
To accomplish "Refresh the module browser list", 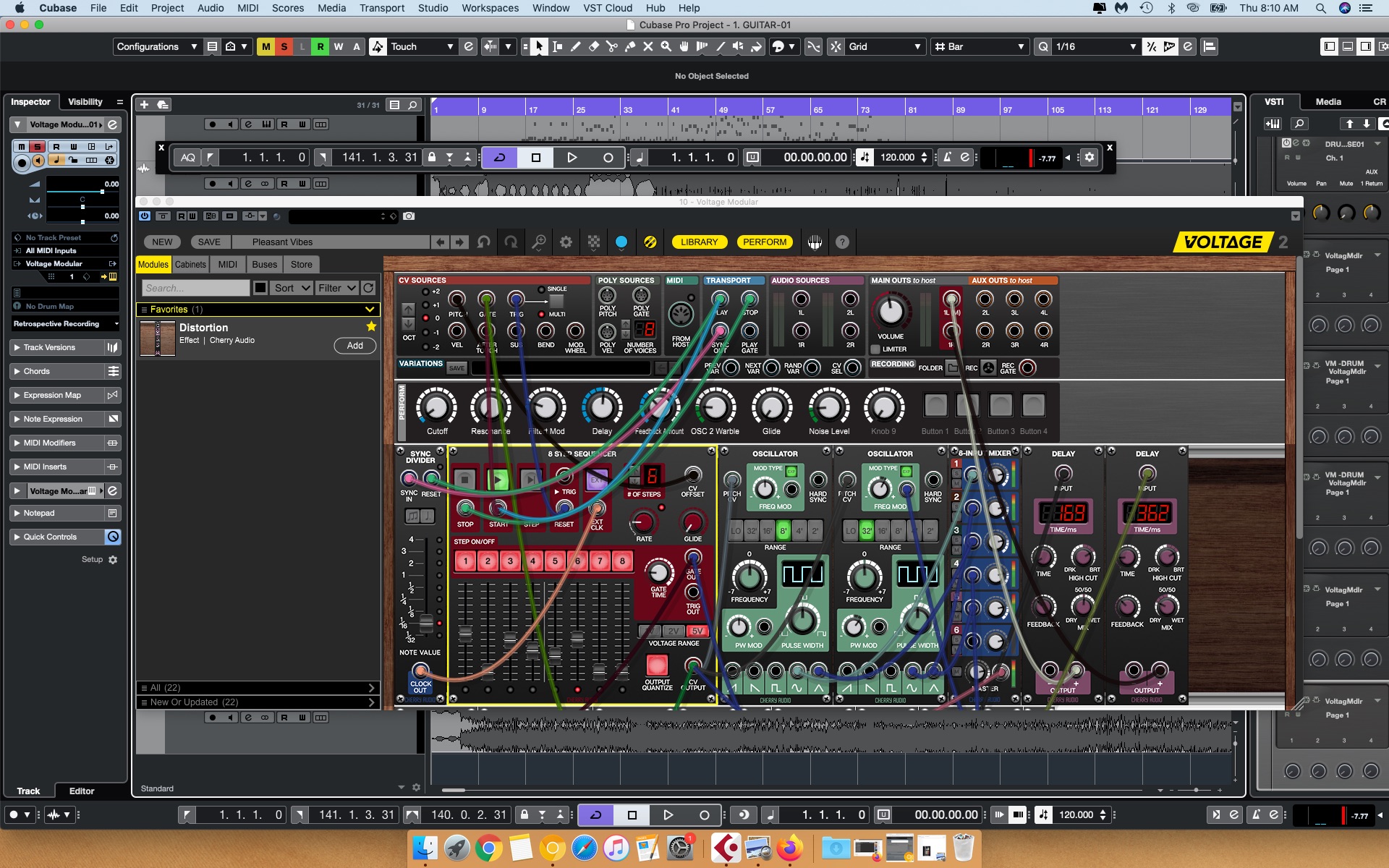I will (368, 288).
